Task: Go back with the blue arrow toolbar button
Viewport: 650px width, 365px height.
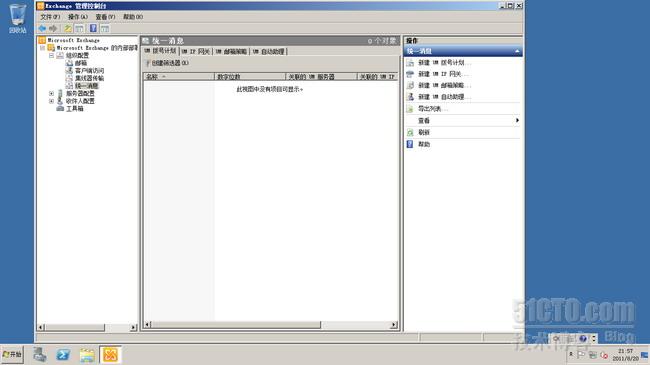Action: (42, 28)
